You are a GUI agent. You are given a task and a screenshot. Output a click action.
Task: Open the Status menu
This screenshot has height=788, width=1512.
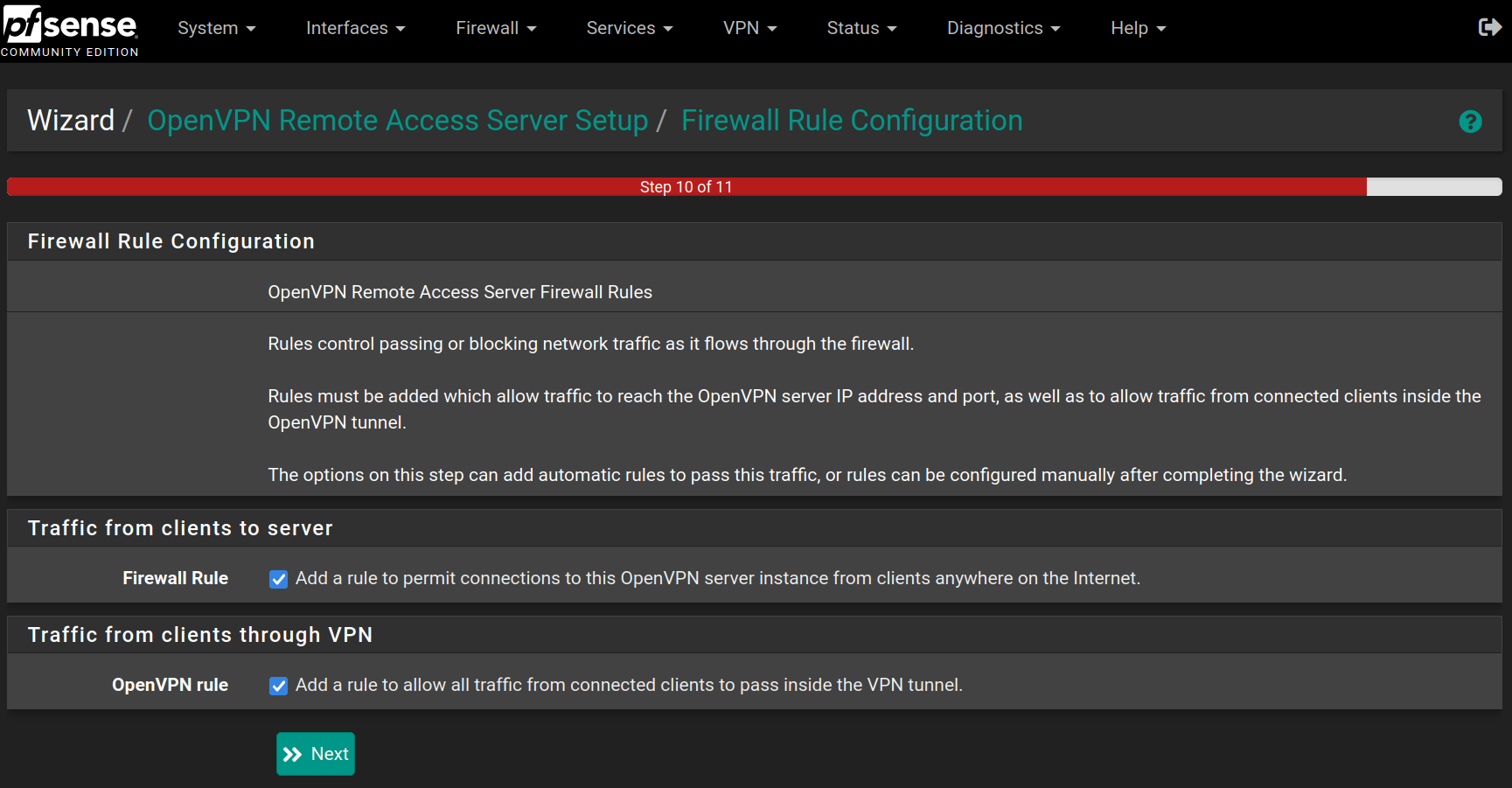click(x=861, y=28)
